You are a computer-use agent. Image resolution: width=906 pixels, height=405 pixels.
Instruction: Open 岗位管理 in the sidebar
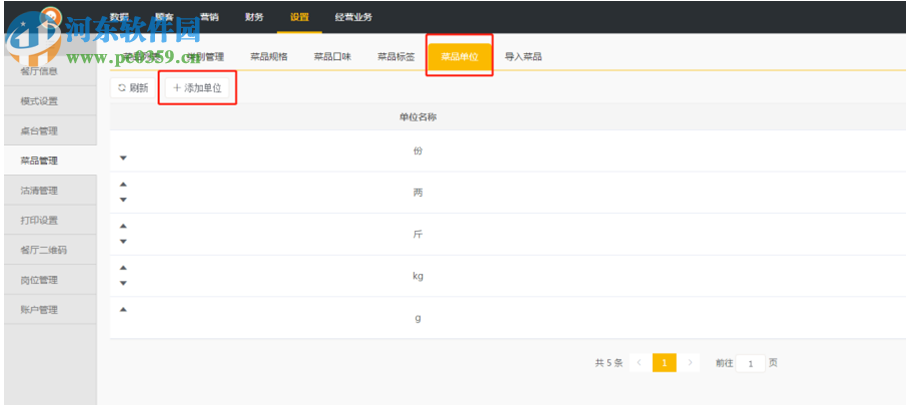tap(50, 280)
